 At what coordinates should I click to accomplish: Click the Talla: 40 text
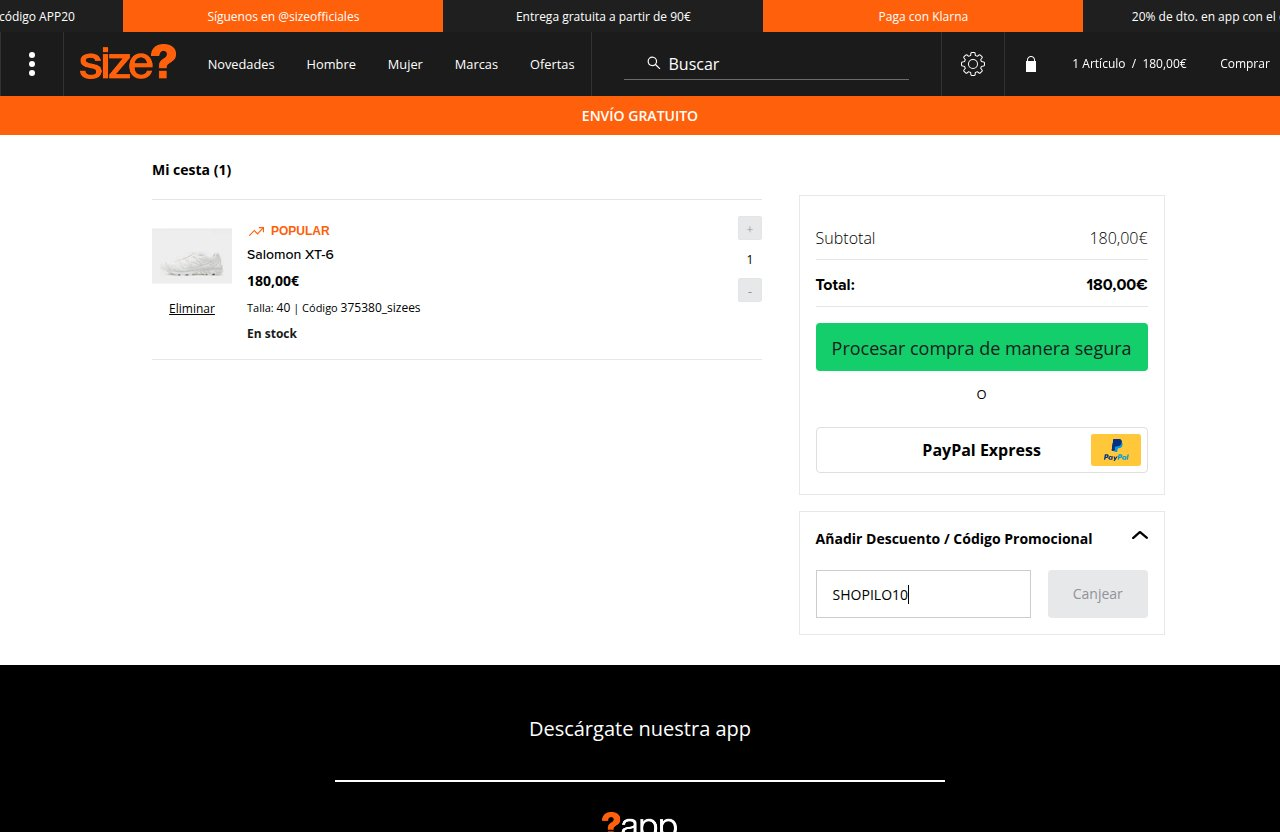coord(269,308)
